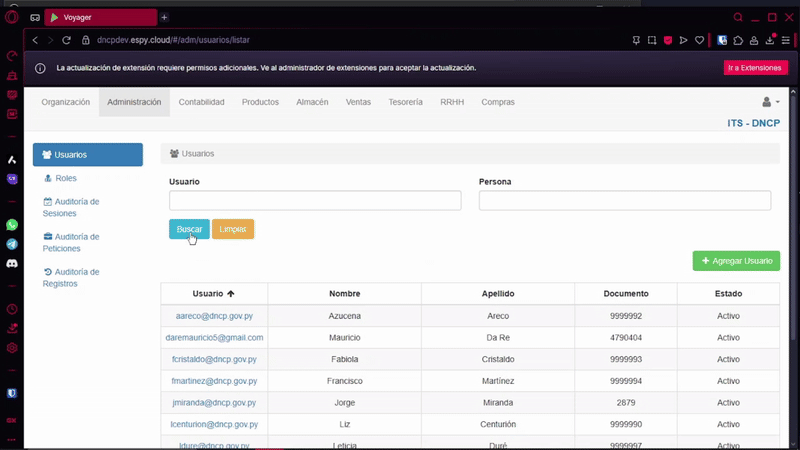The image size is (800, 450).
Task: Open the Contabilidad menu
Action: click(x=201, y=102)
